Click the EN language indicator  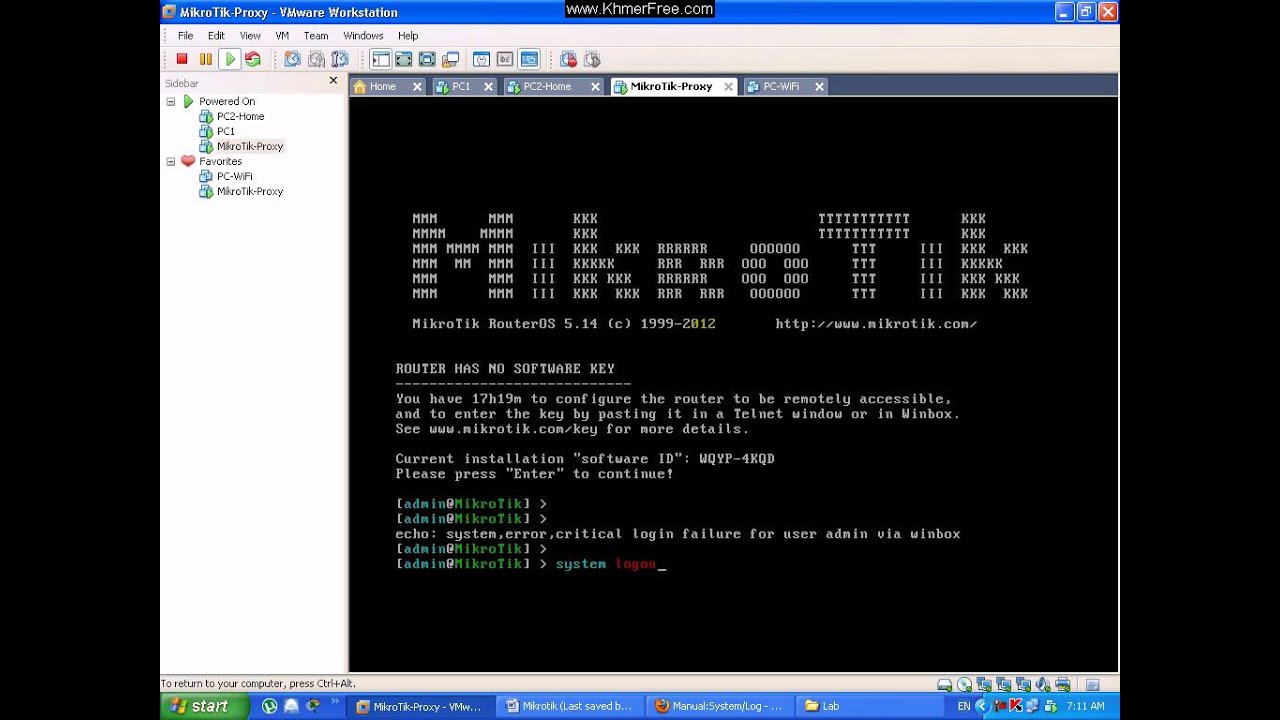[x=963, y=706]
